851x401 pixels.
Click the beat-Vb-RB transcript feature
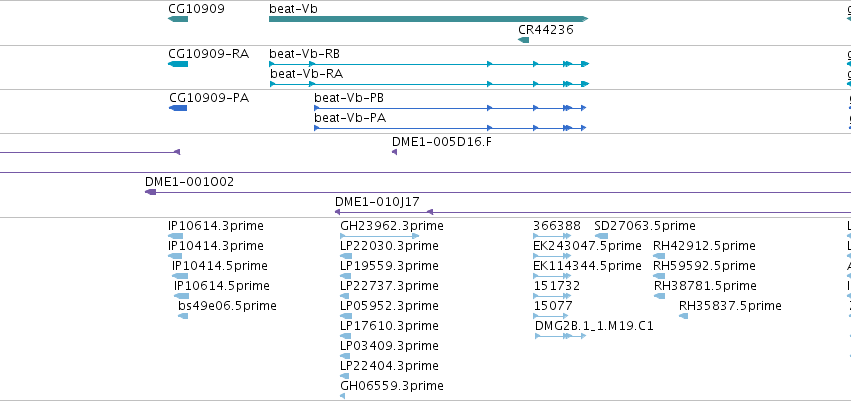pos(429,64)
